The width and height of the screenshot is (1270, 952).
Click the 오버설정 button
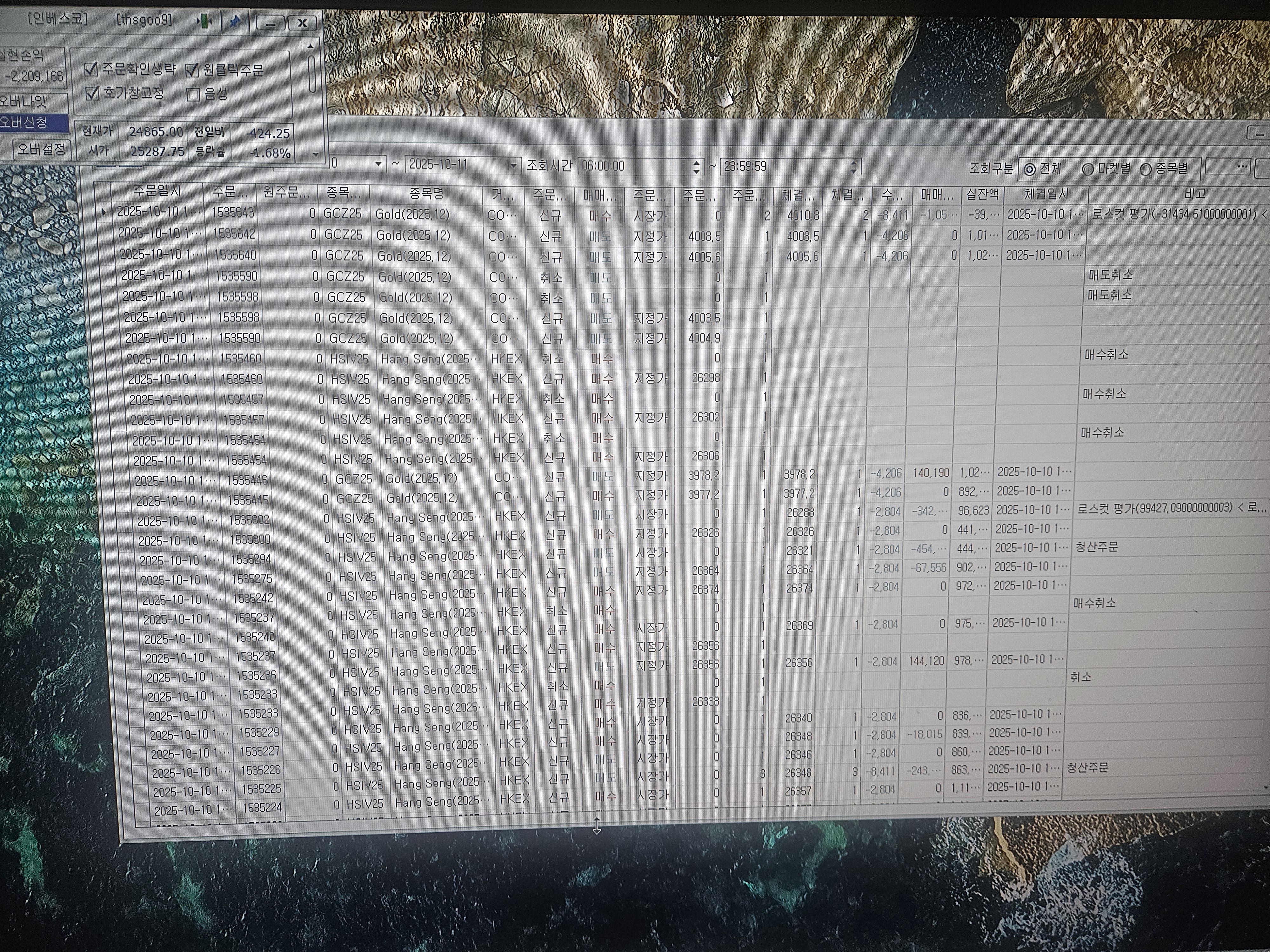[41, 150]
